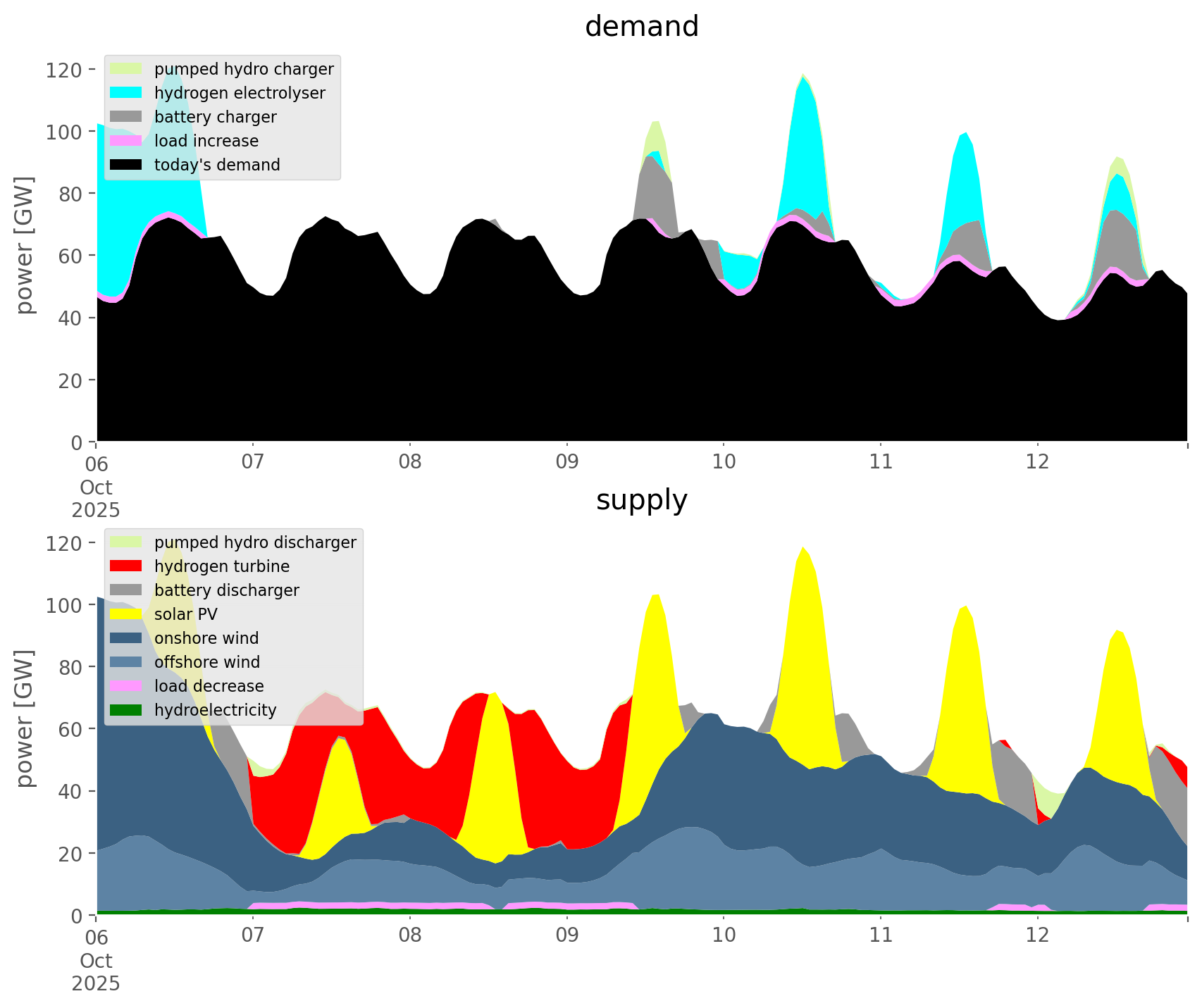Image resolution: width=1202 pixels, height=1008 pixels.
Task: Click the cyan hydrogen electrolyser legend swatch
Action: pos(127,93)
